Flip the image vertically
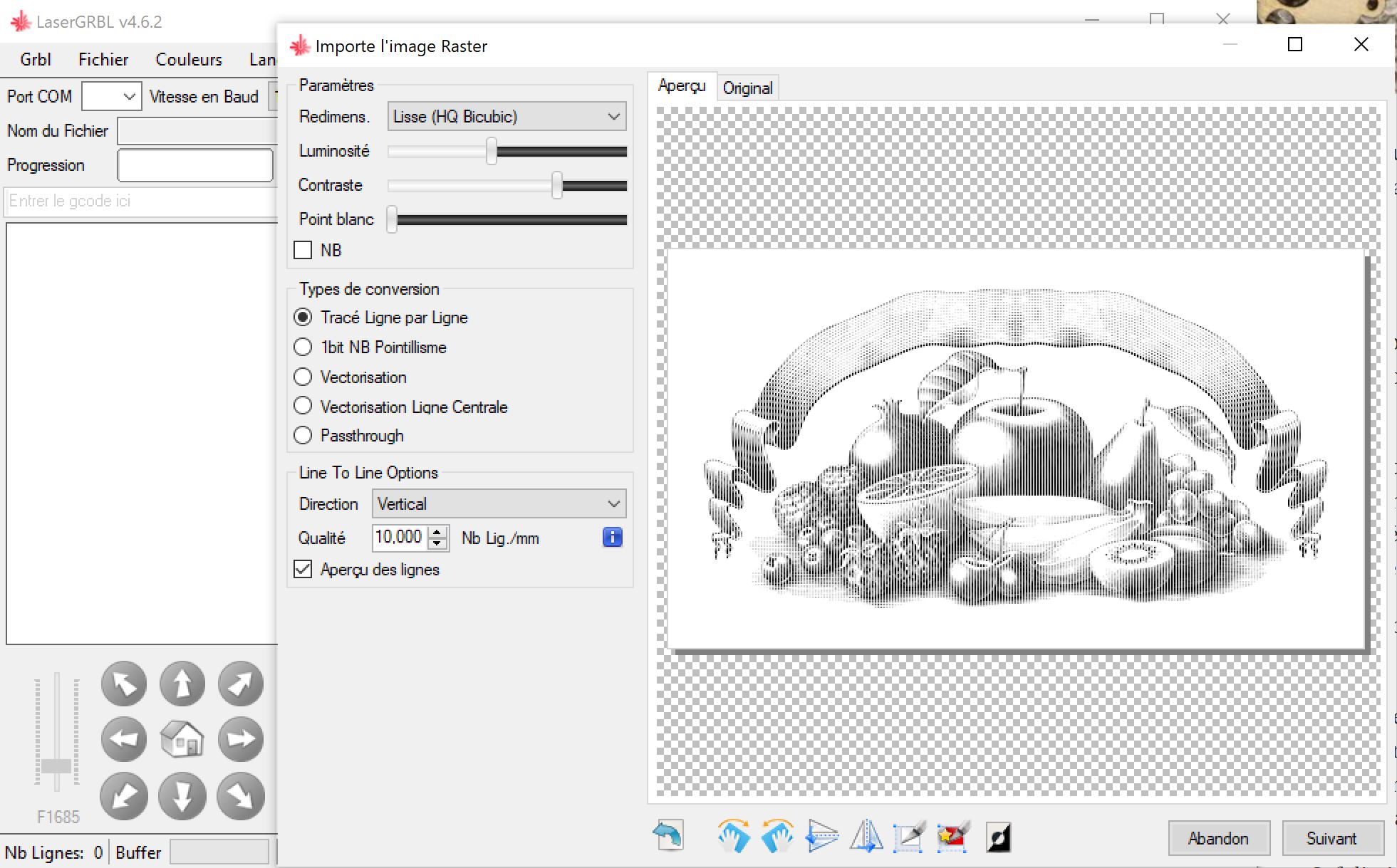The width and height of the screenshot is (1397, 868). [821, 836]
